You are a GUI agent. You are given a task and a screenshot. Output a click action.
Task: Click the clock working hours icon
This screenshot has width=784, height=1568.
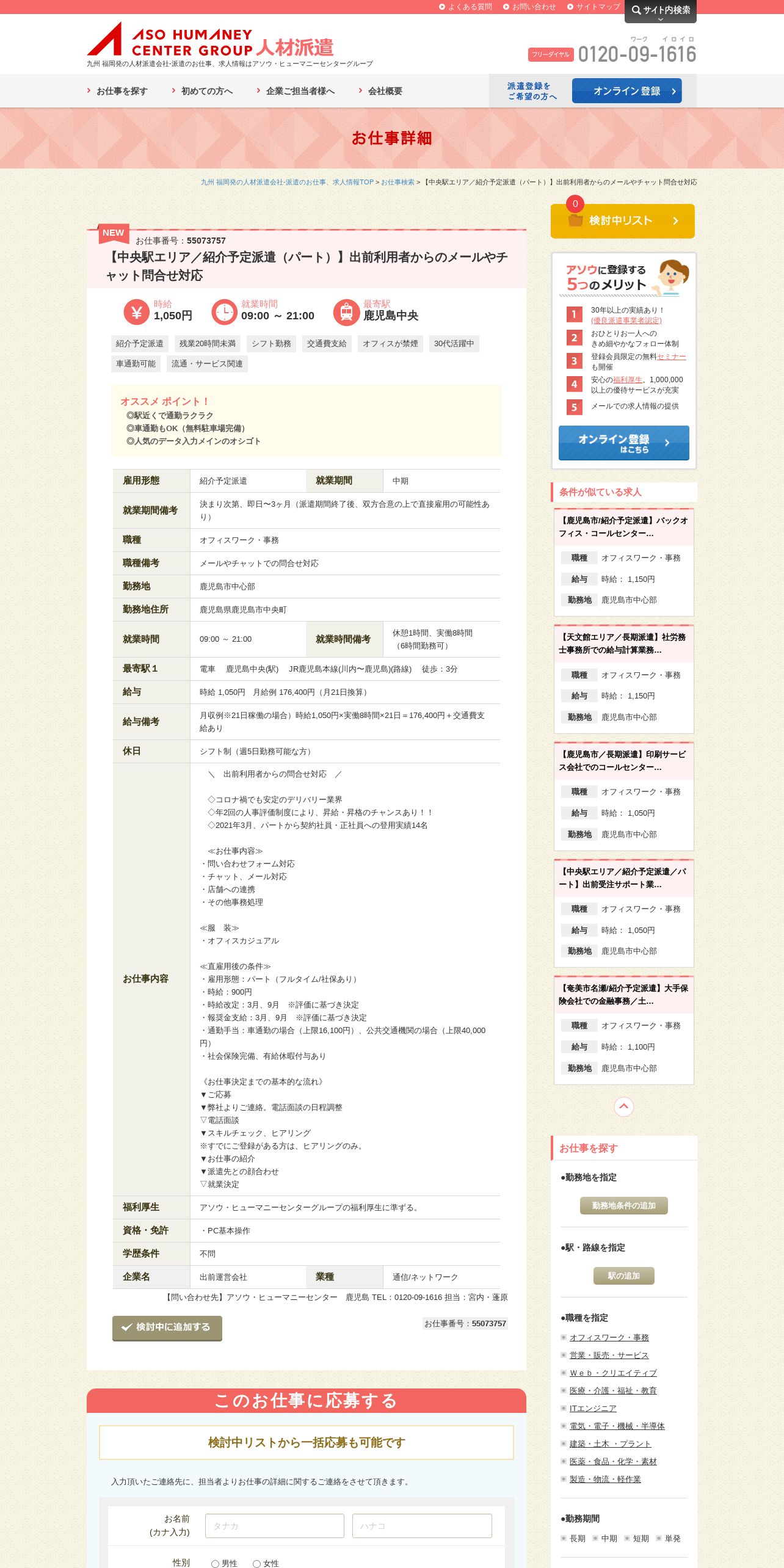pyautogui.click(x=224, y=312)
